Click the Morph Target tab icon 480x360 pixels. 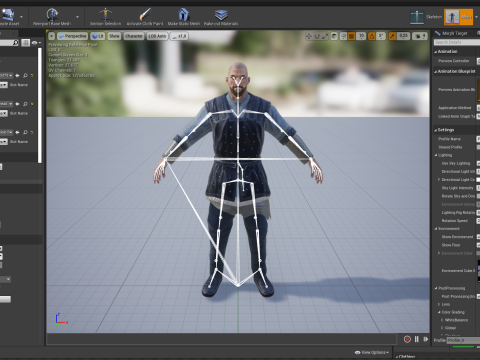pos(437,33)
